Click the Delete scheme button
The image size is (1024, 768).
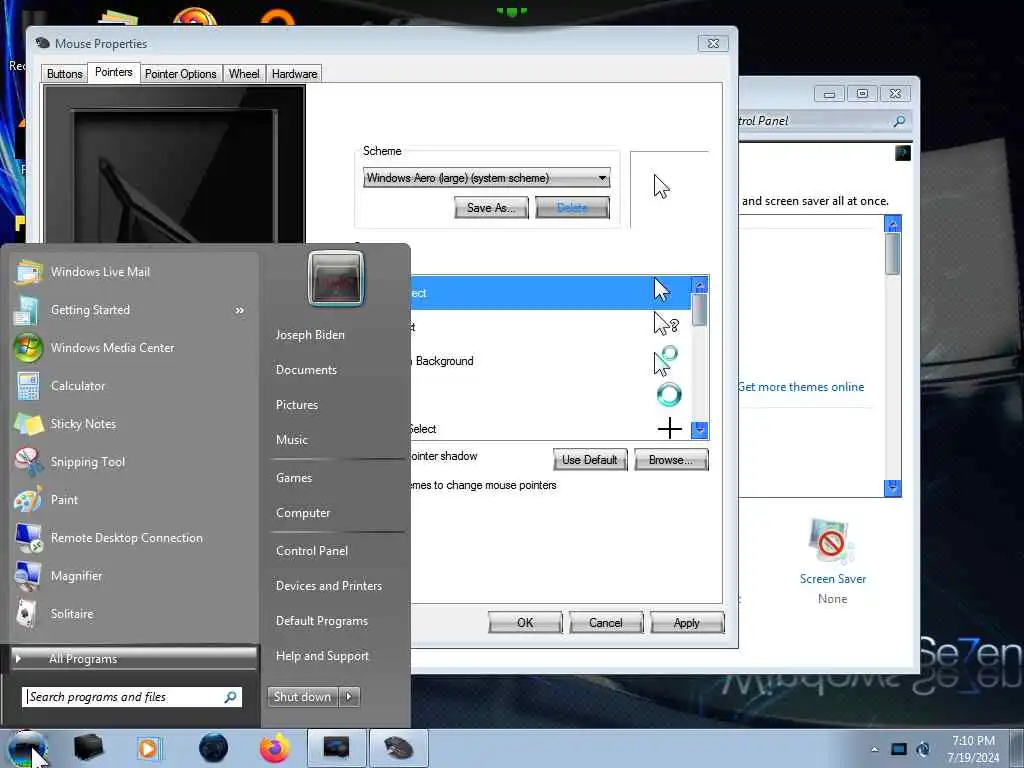(572, 208)
